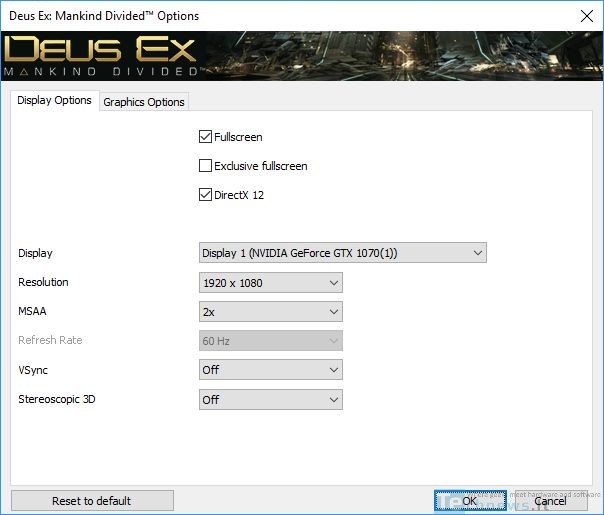Screen dimensions: 604x515
Task: Click the Reset to default button
Action: pos(92,501)
